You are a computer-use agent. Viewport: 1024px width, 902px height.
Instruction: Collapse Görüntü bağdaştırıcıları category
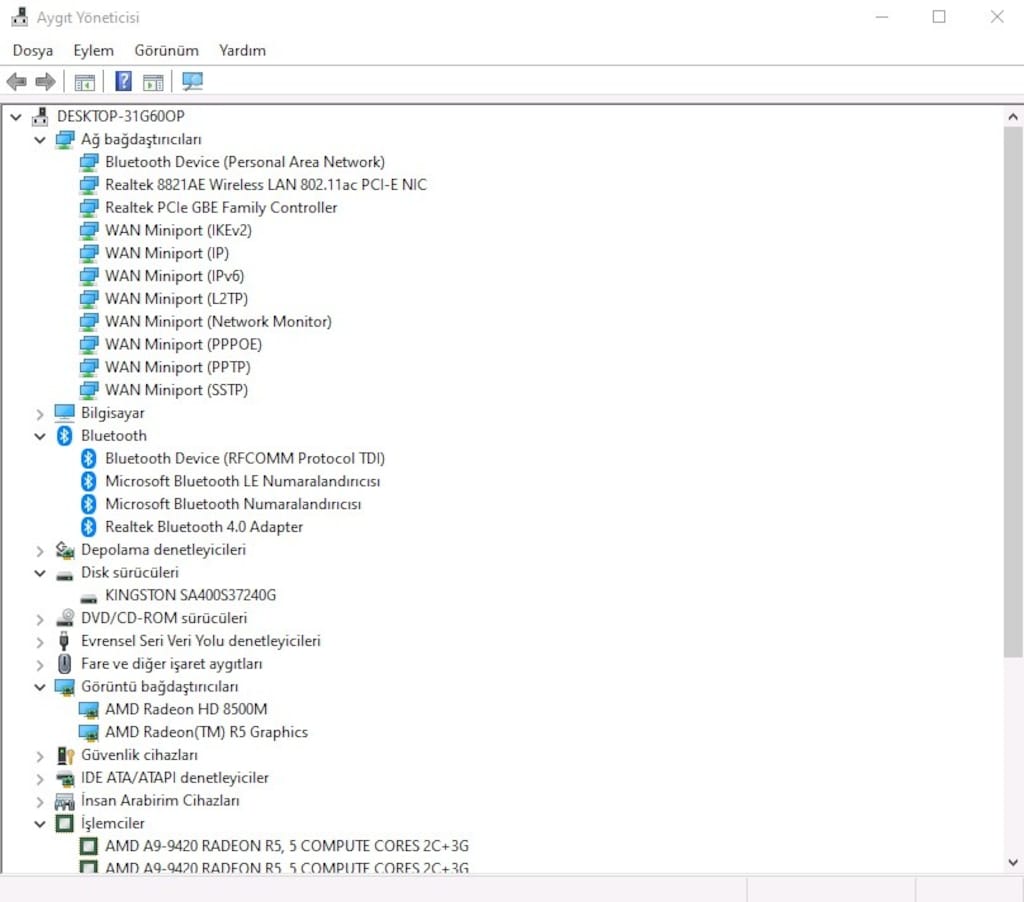pos(40,687)
